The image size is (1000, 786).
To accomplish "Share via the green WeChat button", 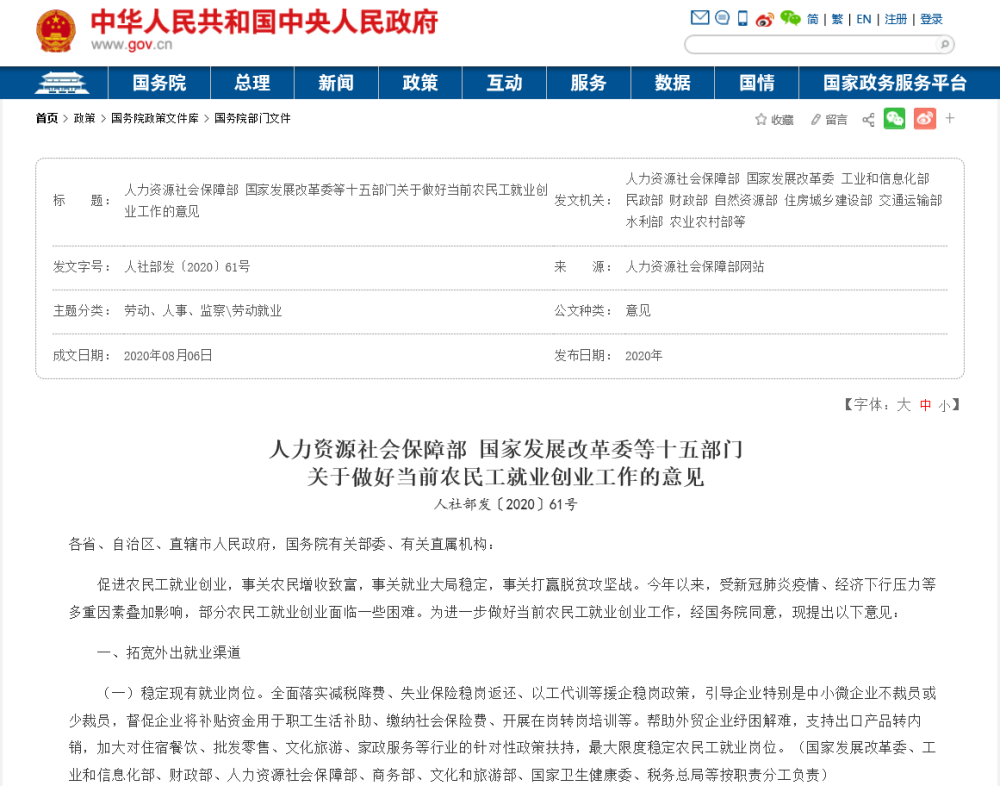I will [894, 119].
